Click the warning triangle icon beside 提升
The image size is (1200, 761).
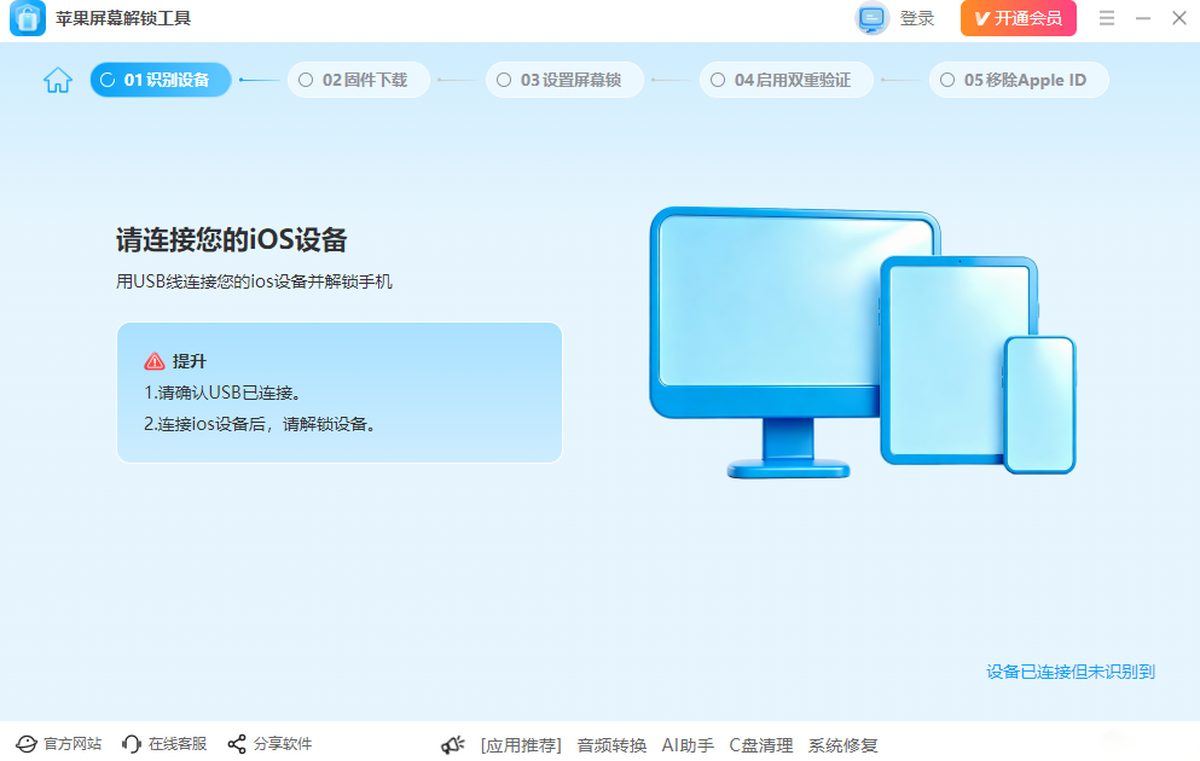(x=154, y=362)
